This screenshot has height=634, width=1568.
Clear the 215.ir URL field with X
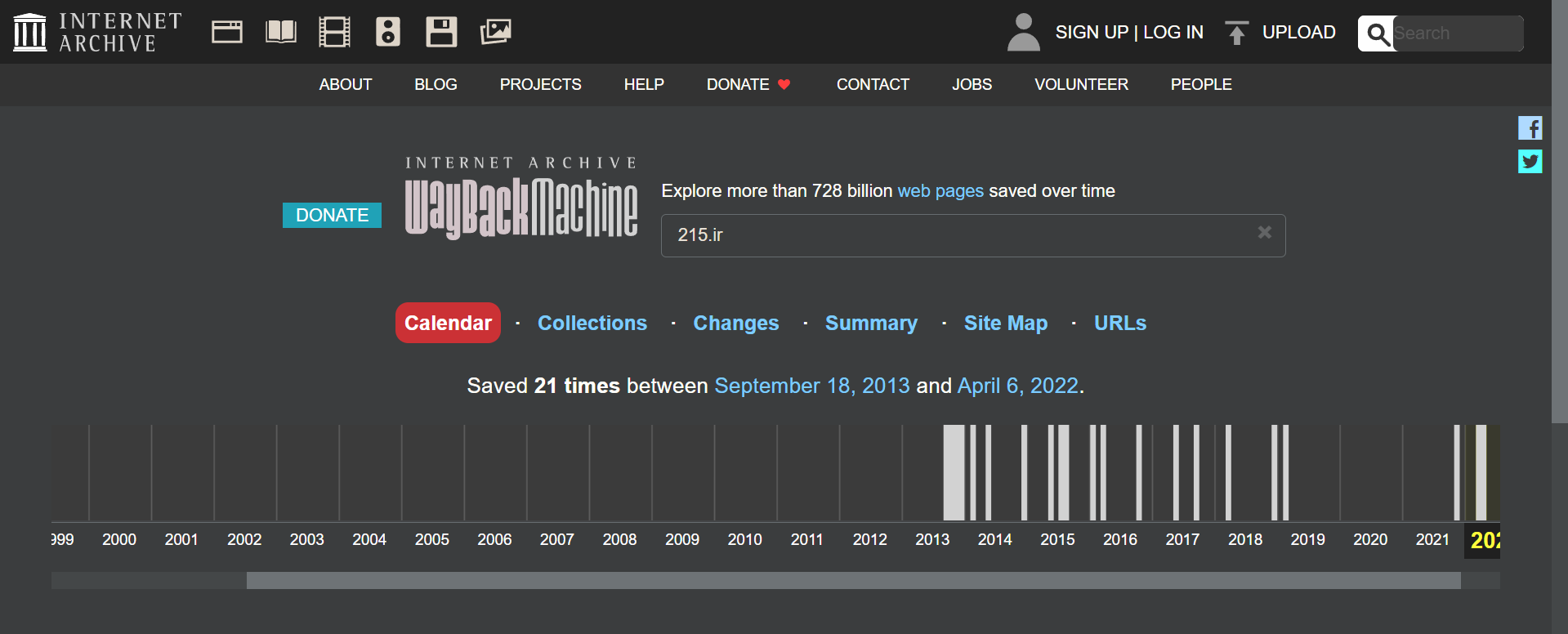1264,233
